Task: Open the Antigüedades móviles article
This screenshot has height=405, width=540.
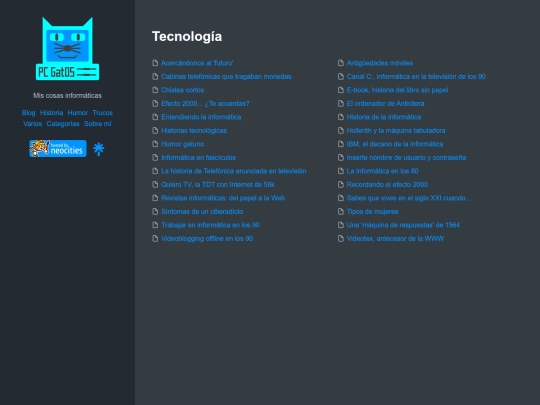Action: tap(380, 63)
